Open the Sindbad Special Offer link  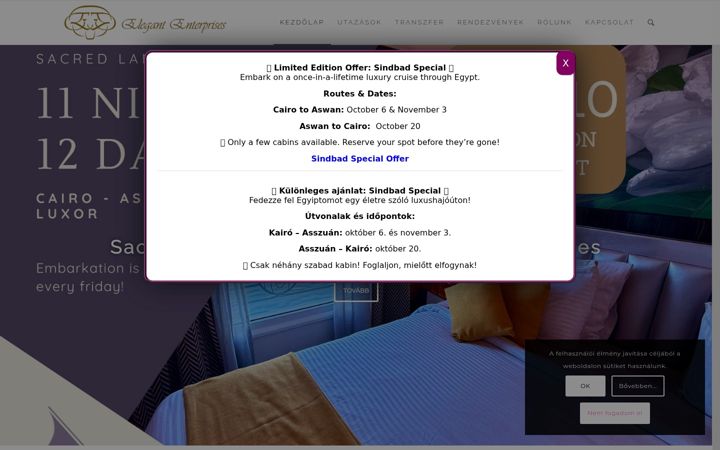coord(360,159)
